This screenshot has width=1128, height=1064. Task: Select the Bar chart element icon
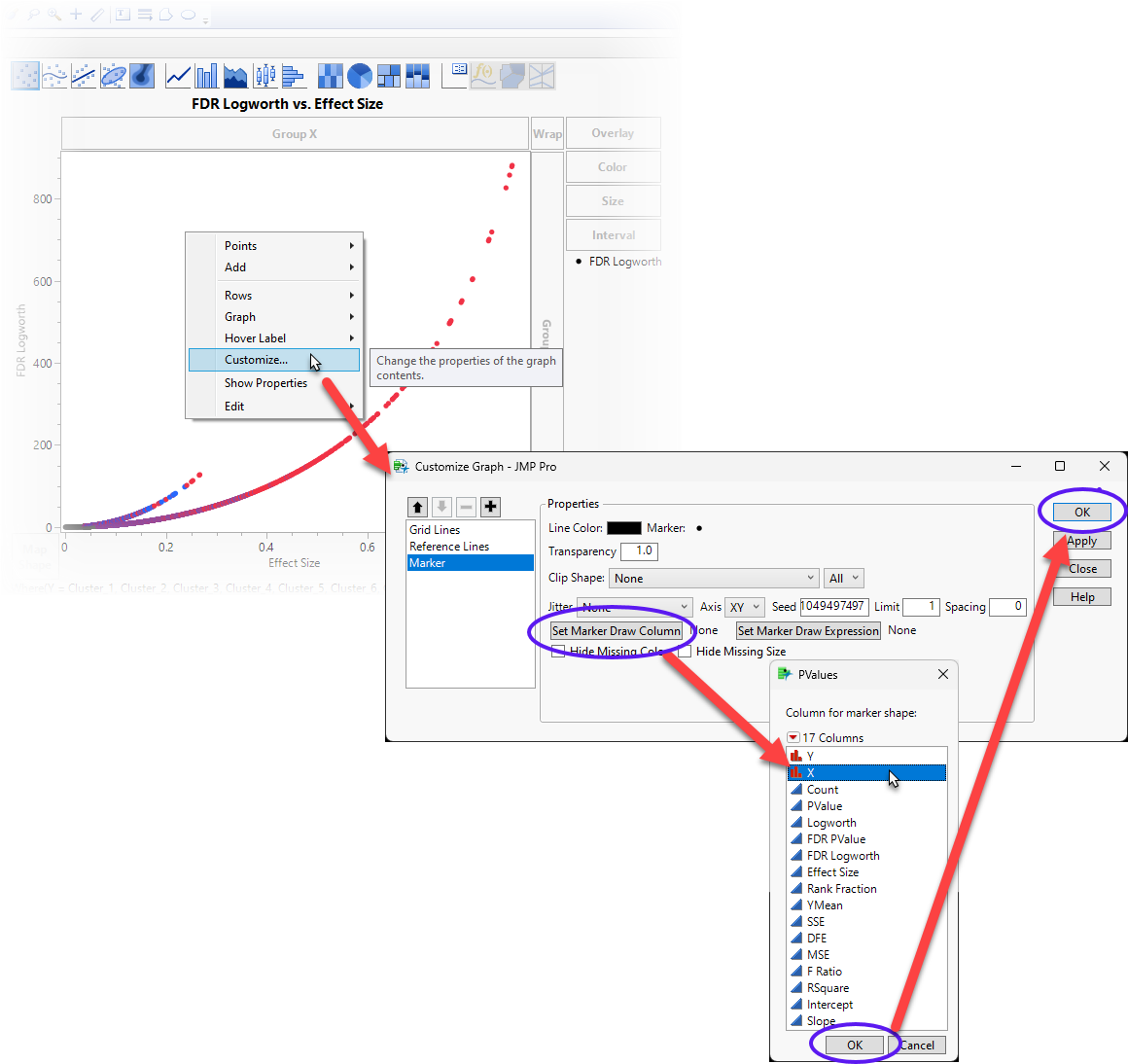tap(206, 76)
